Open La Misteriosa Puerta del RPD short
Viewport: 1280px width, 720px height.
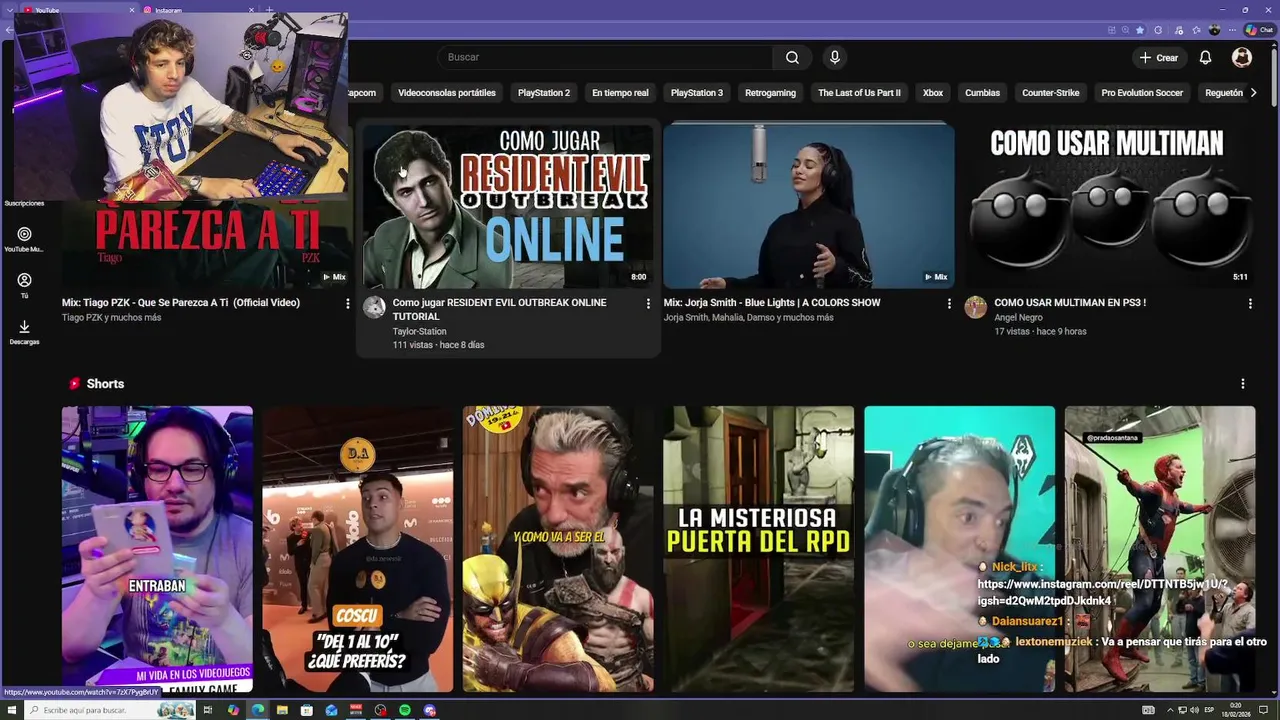pyautogui.click(x=759, y=549)
